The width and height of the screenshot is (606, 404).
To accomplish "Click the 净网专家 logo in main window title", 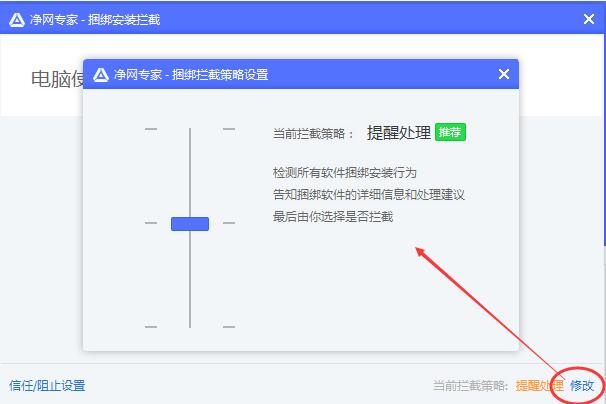I will click(16, 19).
